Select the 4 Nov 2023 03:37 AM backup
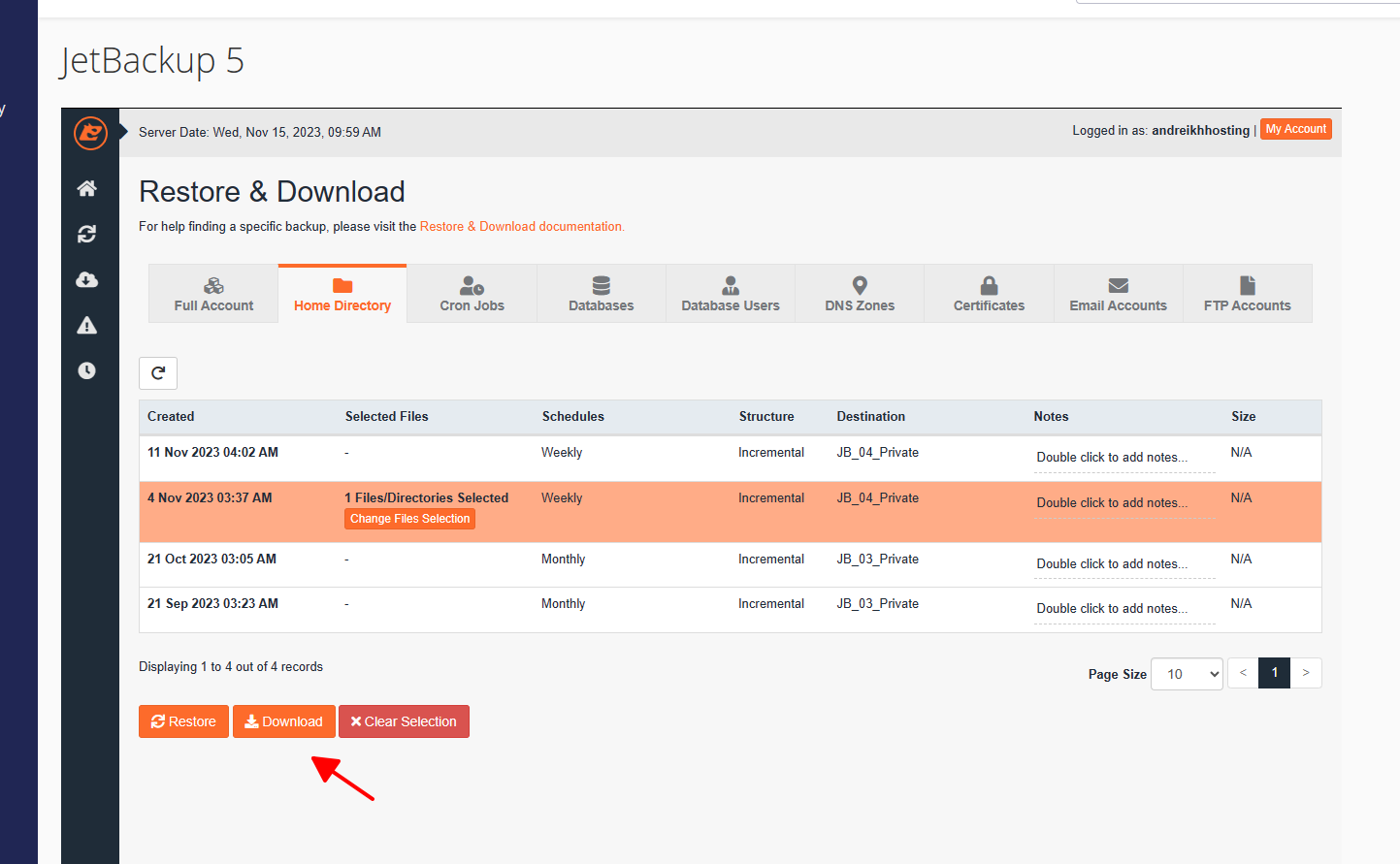 click(730, 512)
